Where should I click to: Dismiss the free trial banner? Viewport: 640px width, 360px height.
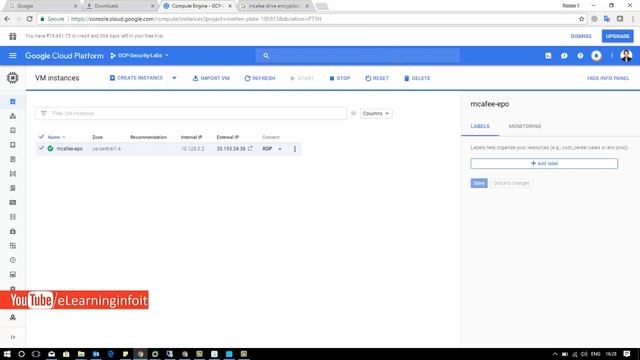(x=581, y=36)
